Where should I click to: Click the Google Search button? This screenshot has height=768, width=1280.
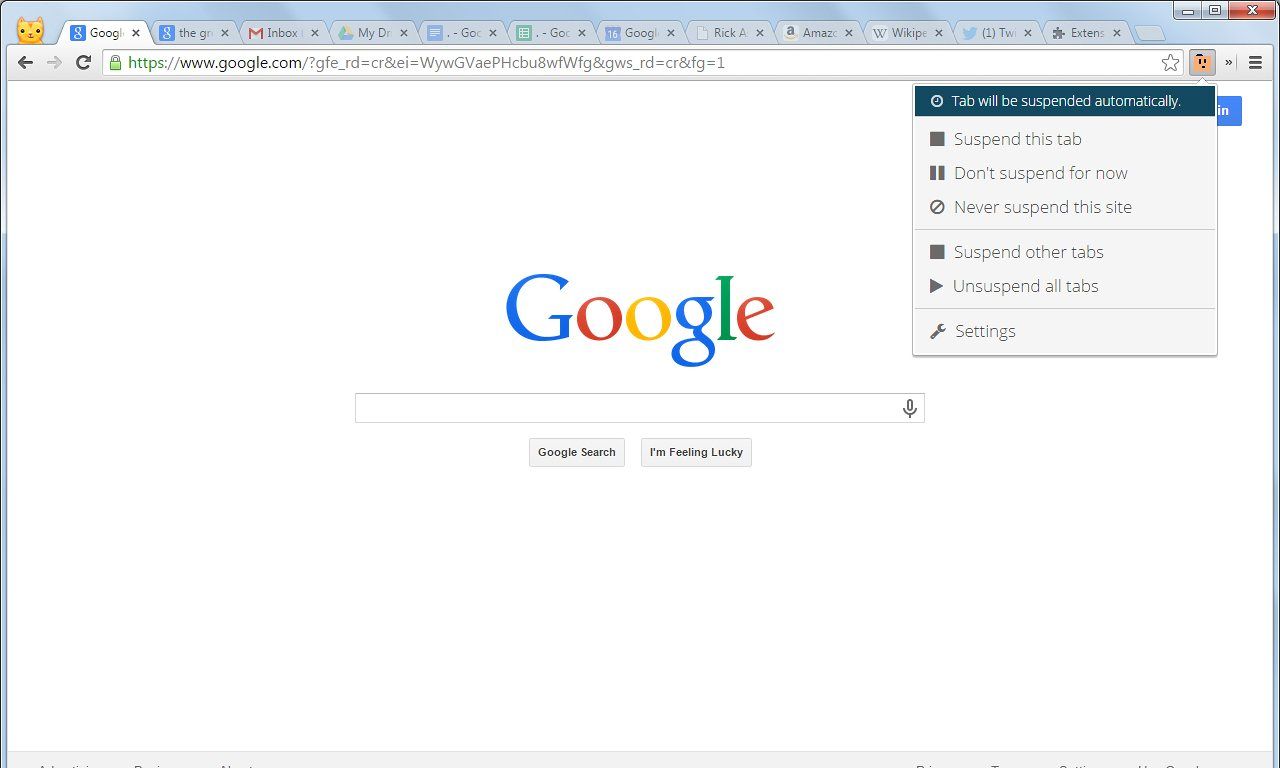[x=577, y=452]
